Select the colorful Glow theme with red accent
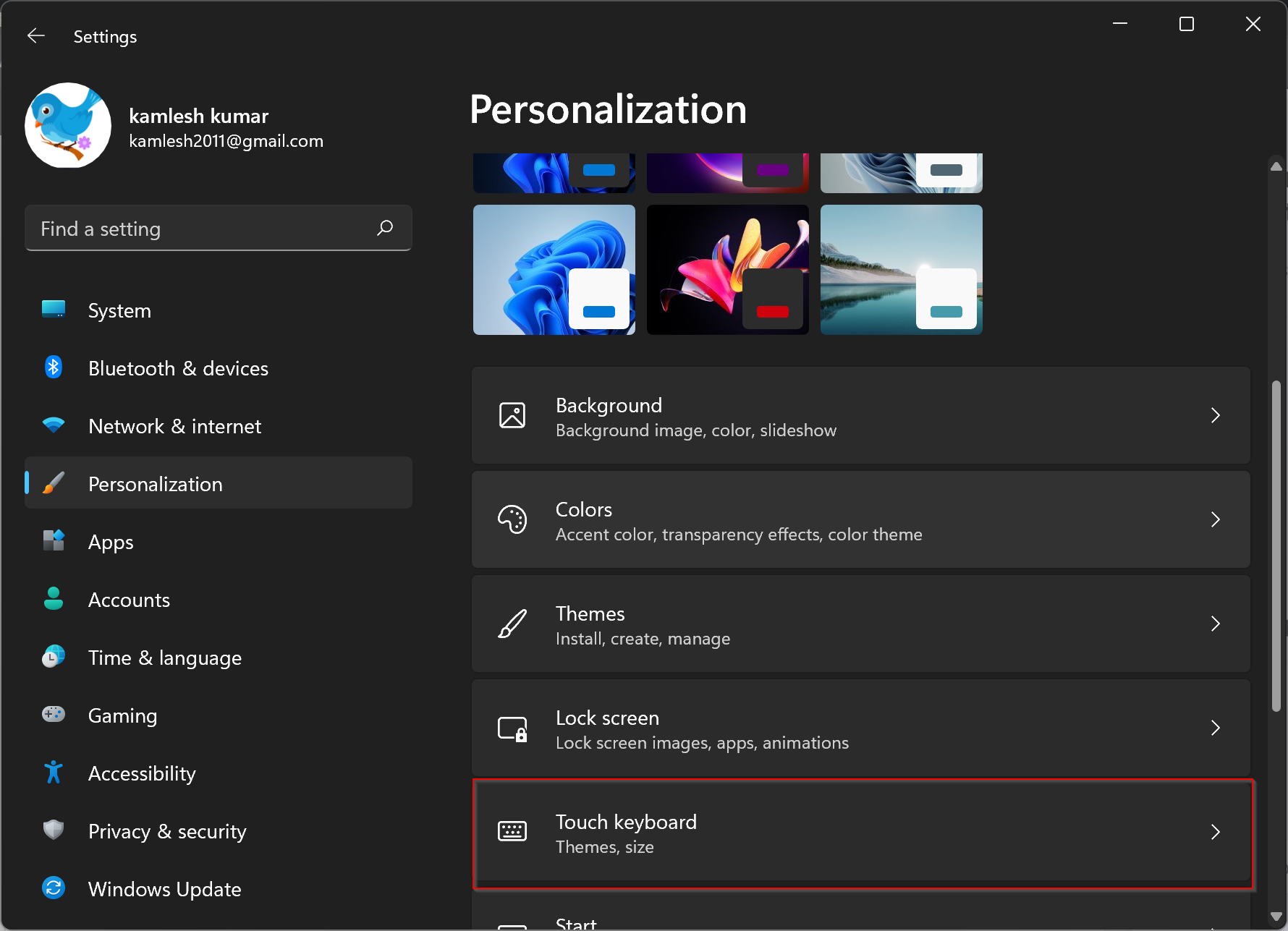This screenshot has height=931, width=1288. pyautogui.click(x=728, y=270)
